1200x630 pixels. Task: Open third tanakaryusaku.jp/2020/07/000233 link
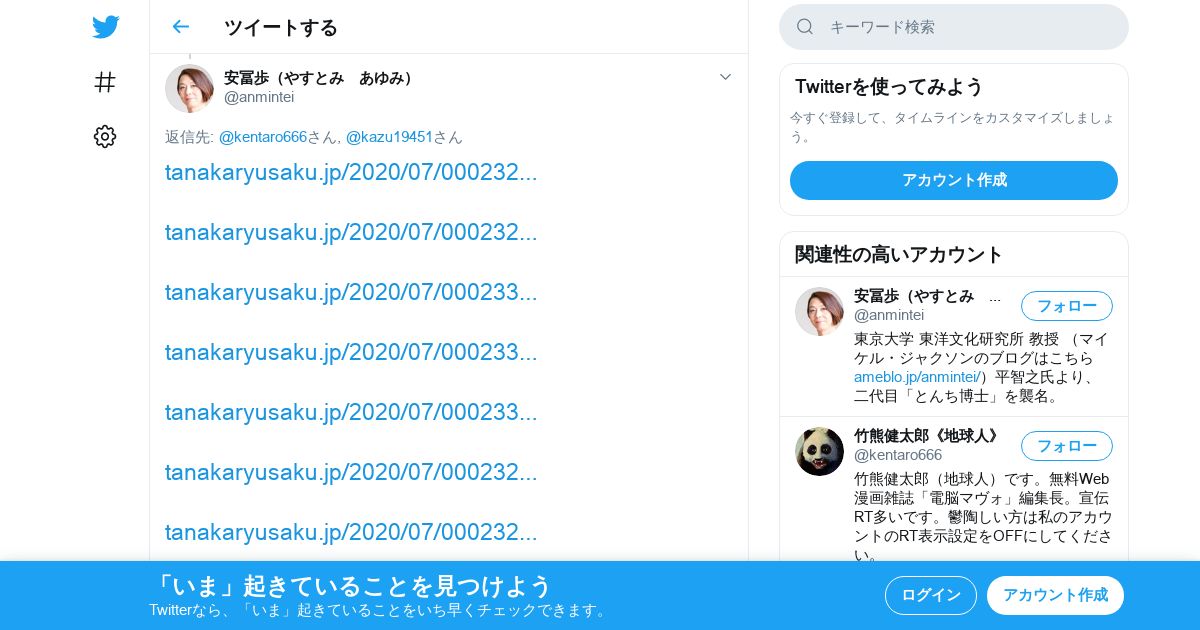(351, 412)
